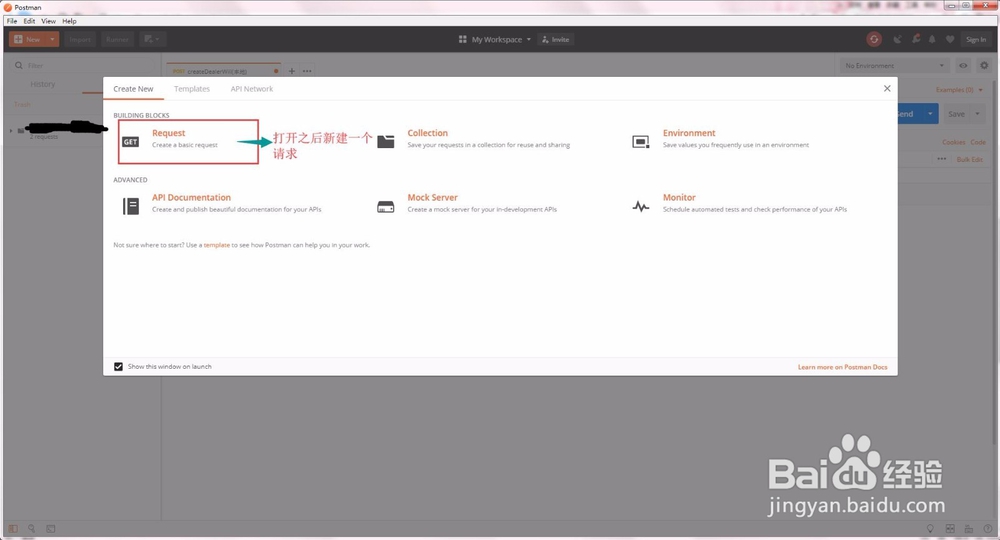Select the History sidebar tab
This screenshot has width=1000, height=540.
pyautogui.click(x=43, y=84)
